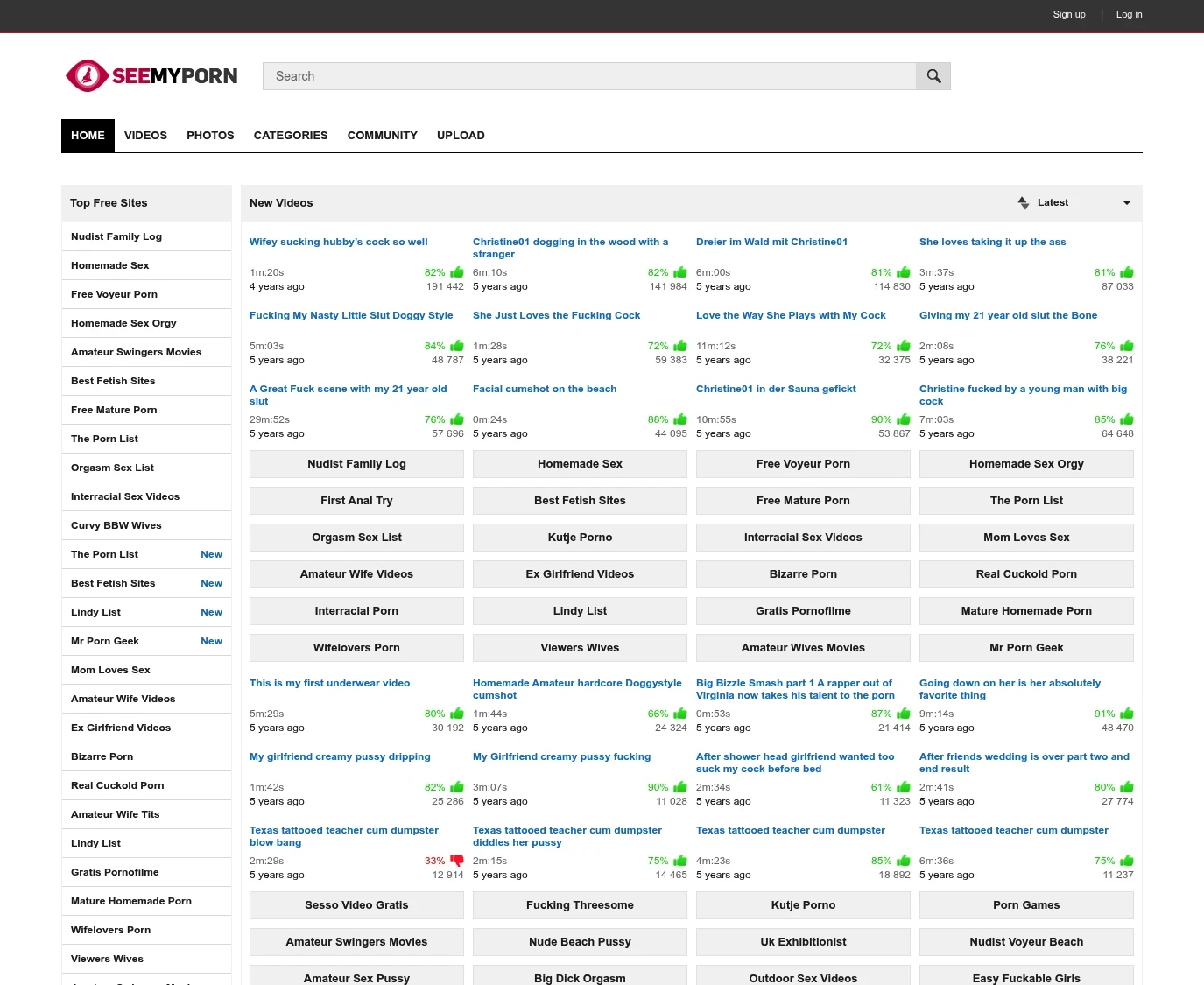
Task: Click thumbs-up icon for video with 48 787 views
Action: [457, 346]
